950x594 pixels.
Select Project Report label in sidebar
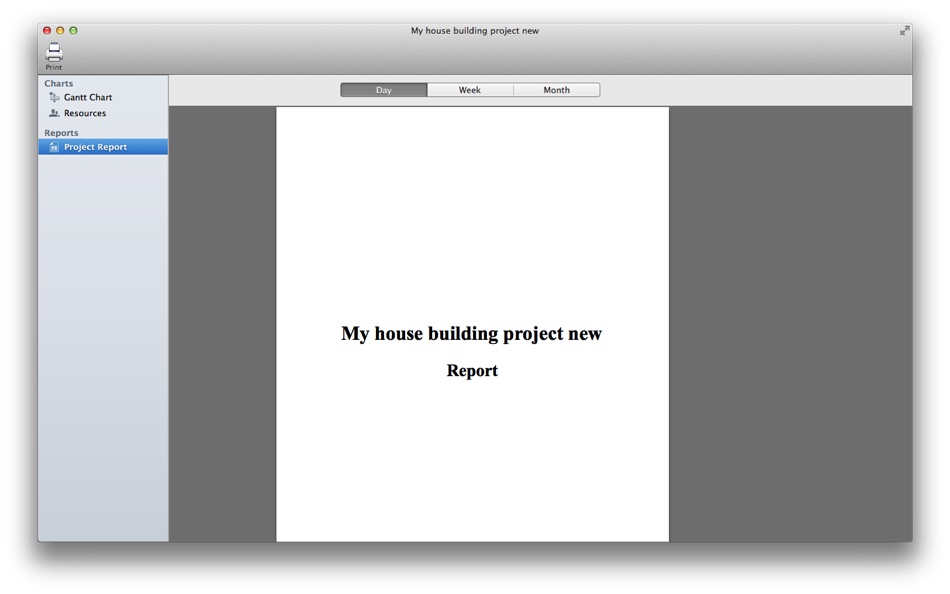95,147
